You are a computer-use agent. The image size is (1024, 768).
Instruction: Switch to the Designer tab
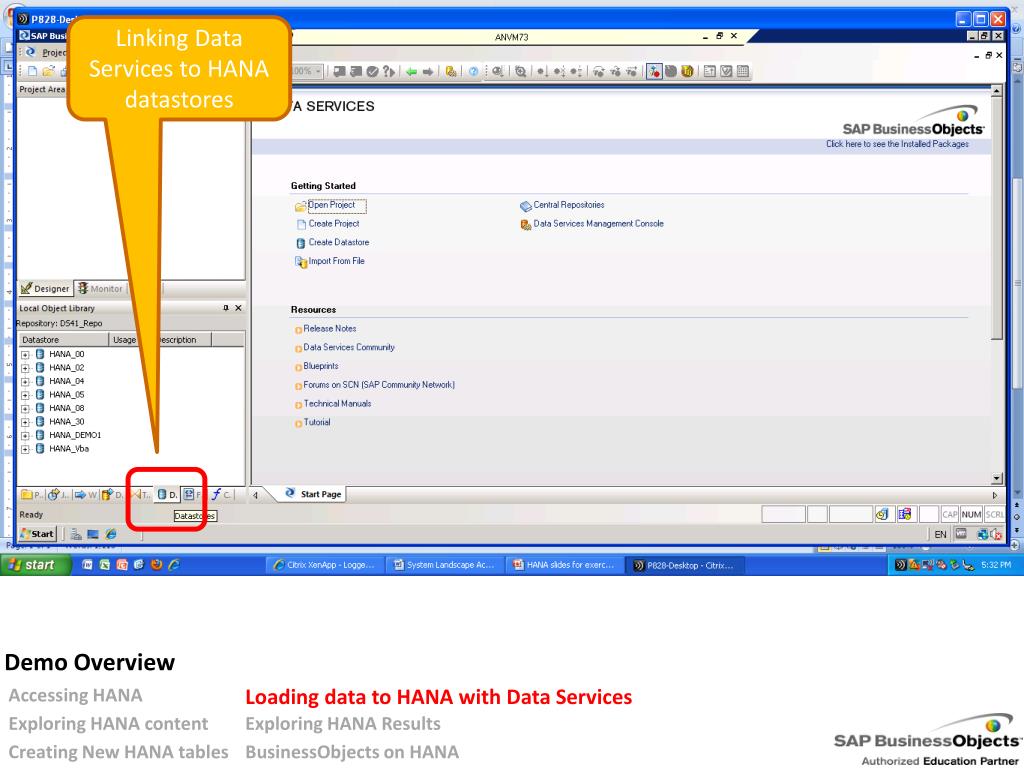[45, 289]
